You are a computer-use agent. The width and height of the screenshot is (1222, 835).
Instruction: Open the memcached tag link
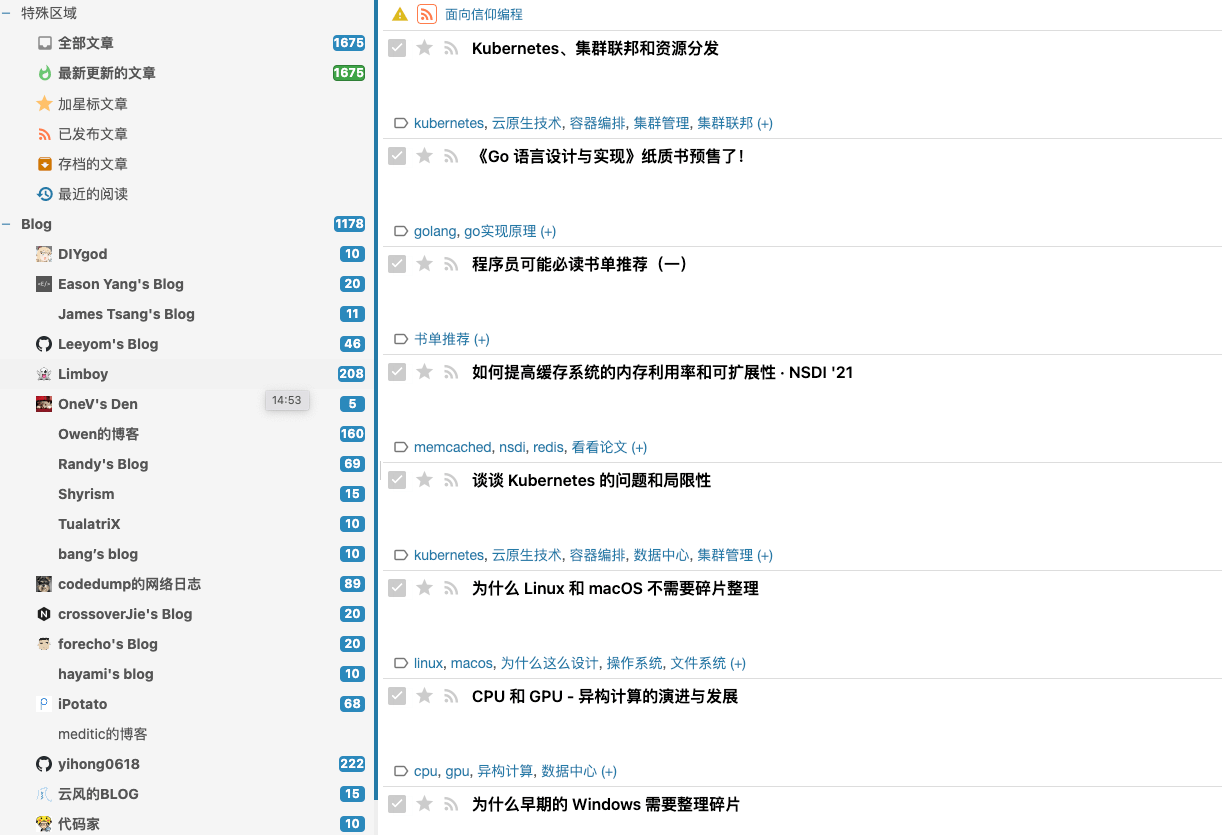pyautogui.click(x=453, y=447)
